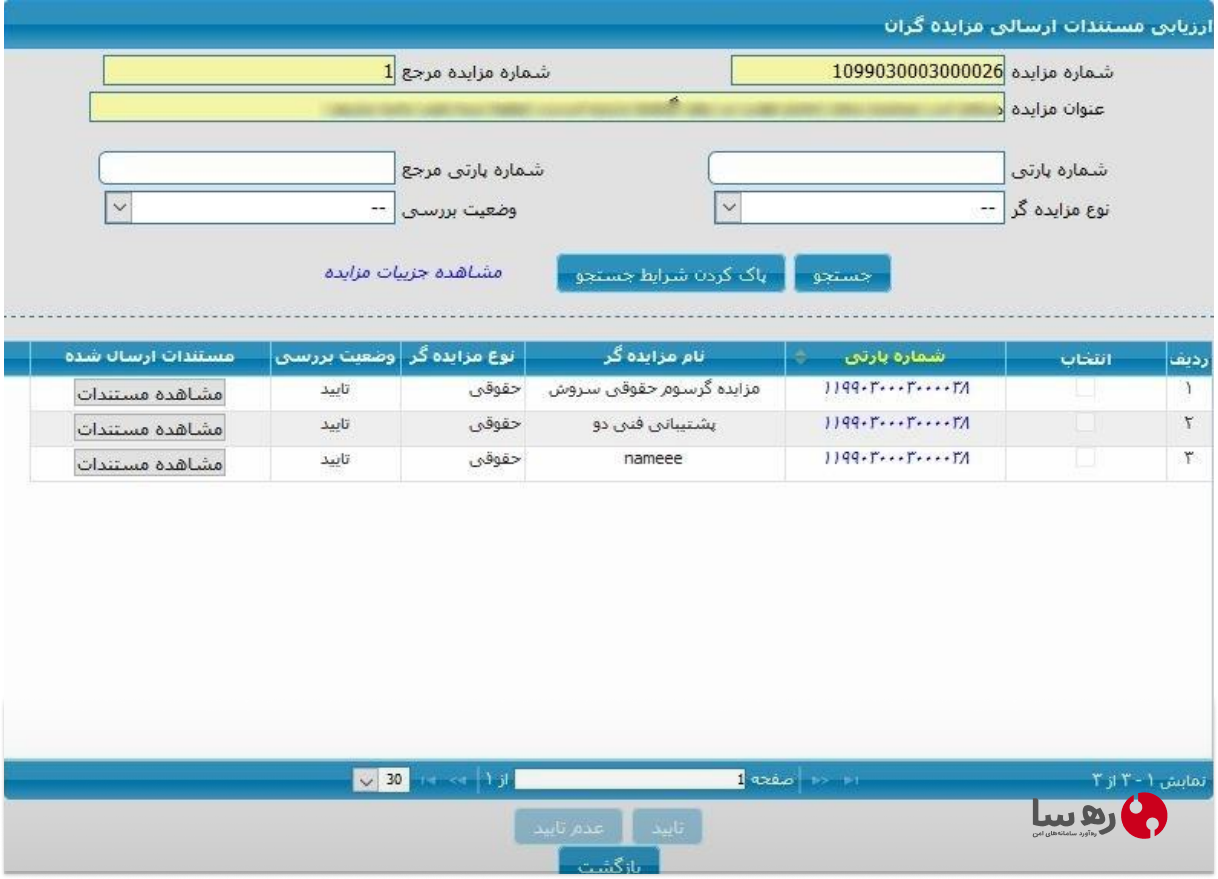Click the انتخاب column header

click(x=1086, y=357)
